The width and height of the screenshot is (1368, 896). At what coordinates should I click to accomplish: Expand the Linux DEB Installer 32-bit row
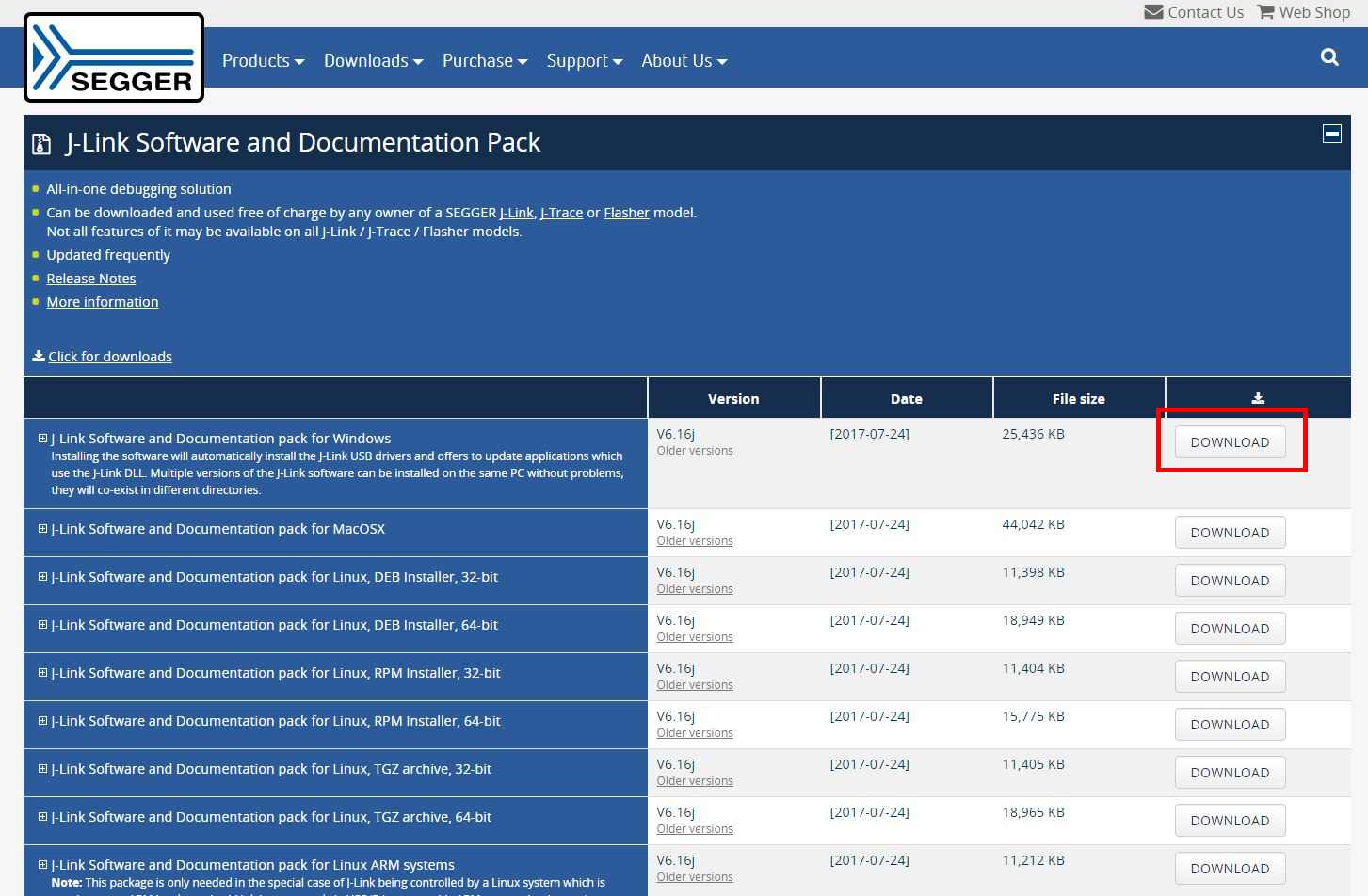(42, 577)
